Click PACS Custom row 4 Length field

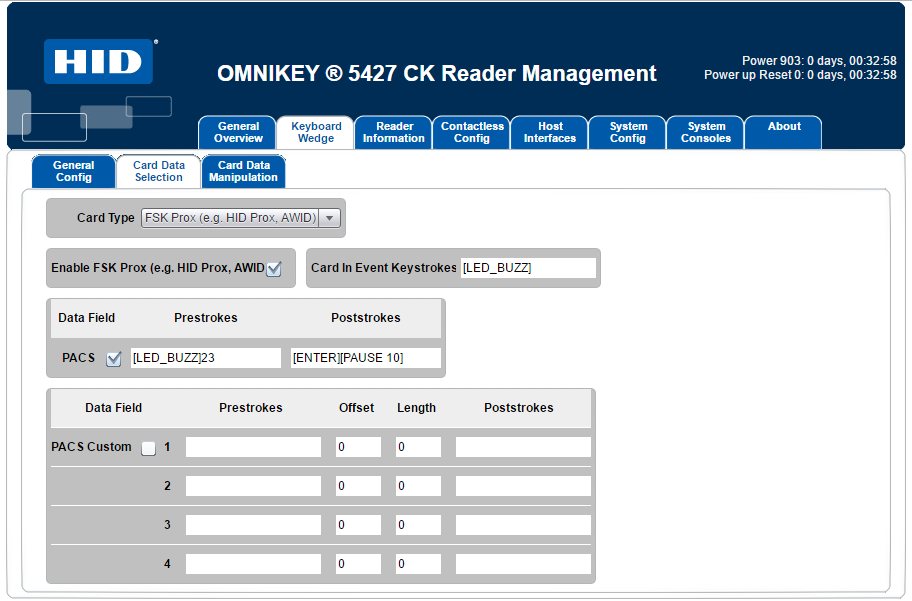click(418, 564)
